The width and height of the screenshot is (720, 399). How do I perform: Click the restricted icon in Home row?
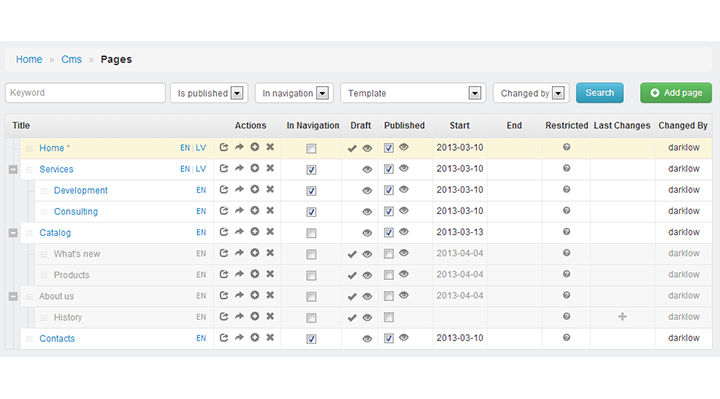(567, 147)
